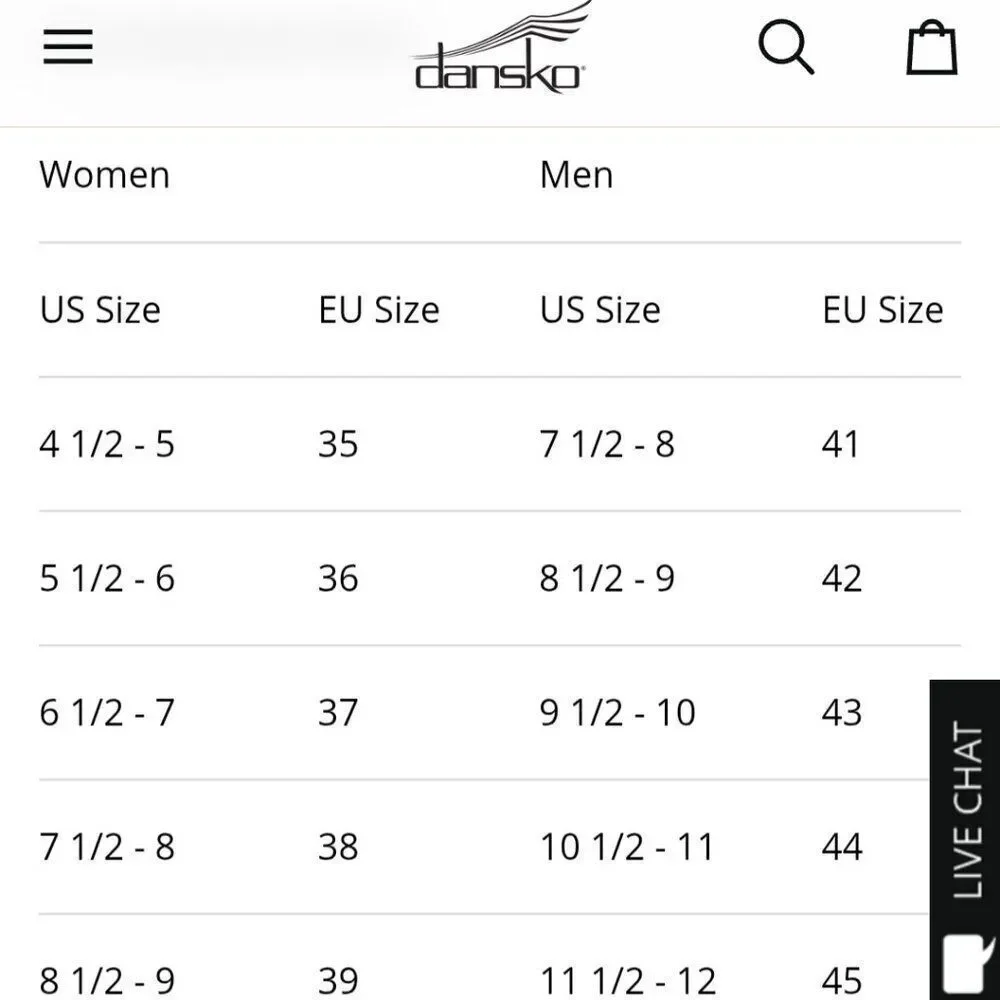The image size is (1000, 1000).
Task: Open the shopping bag cart
Action: (932, 48)
